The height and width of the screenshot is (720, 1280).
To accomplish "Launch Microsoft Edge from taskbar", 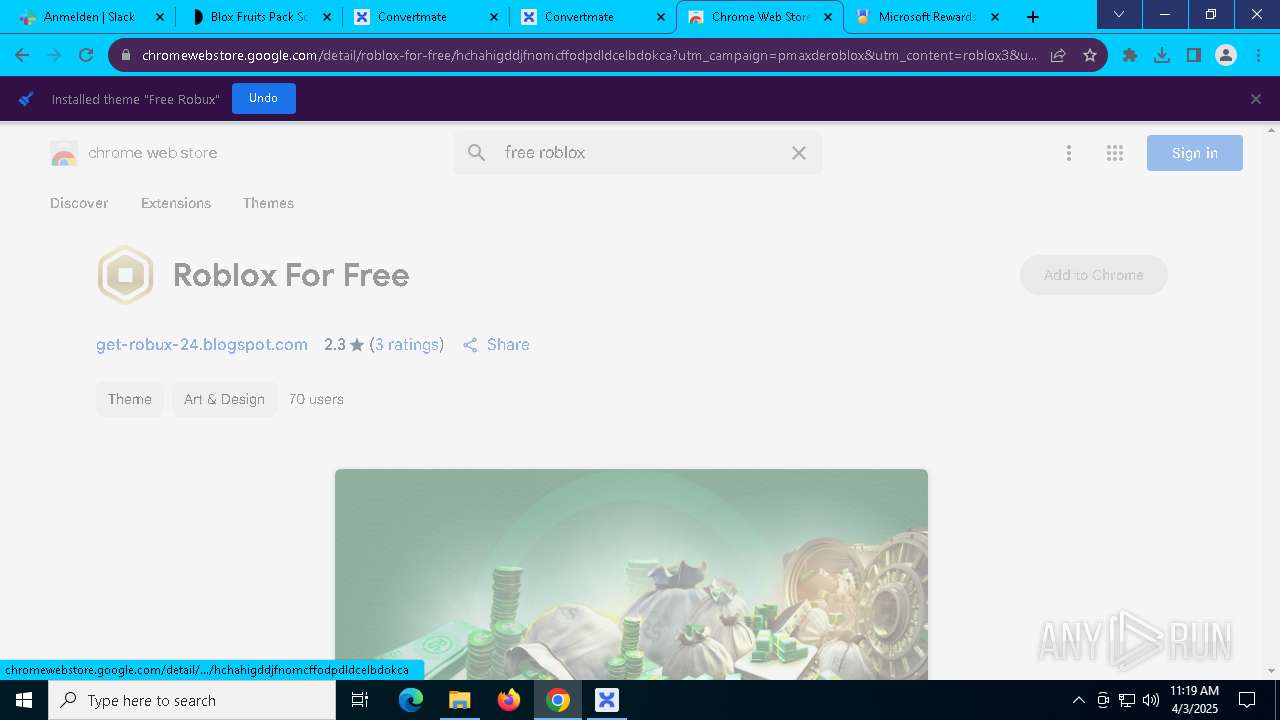I will click(411, 700).
